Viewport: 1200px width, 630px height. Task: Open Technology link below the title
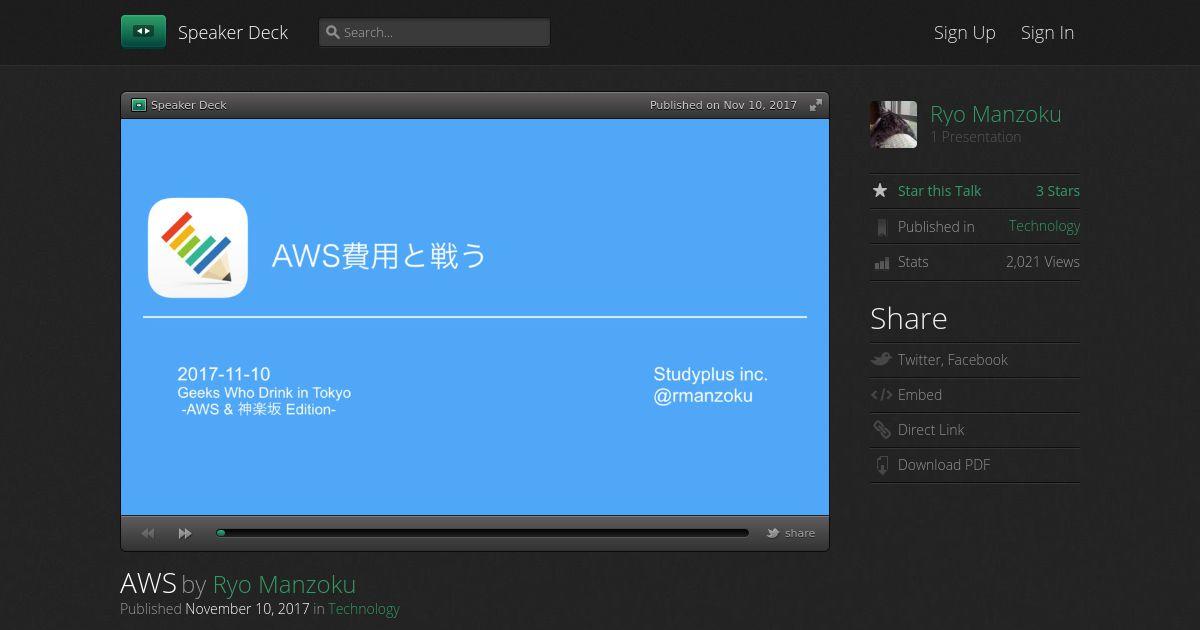tap(363, 609)
